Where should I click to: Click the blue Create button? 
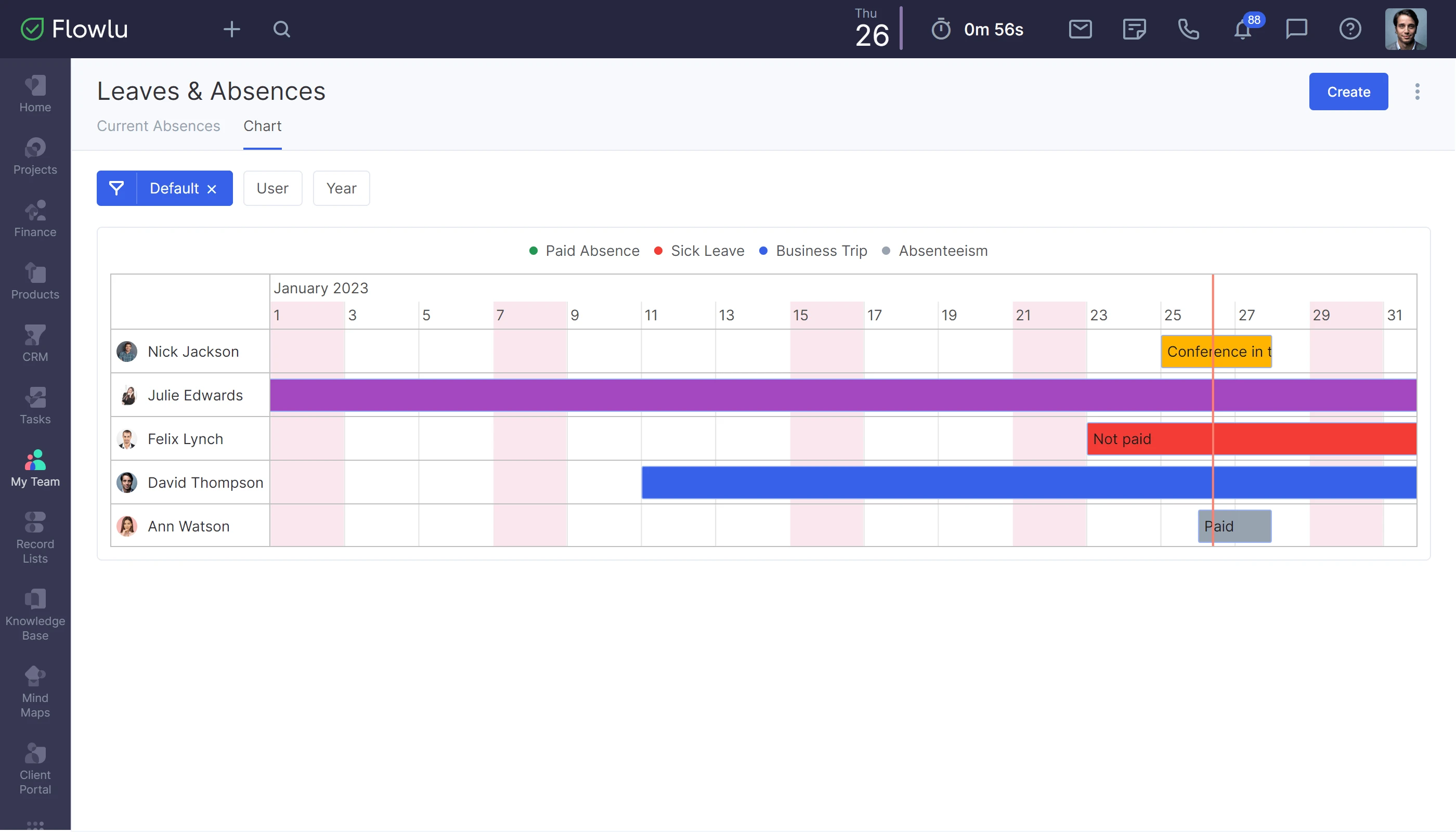tap(1348, 92)
